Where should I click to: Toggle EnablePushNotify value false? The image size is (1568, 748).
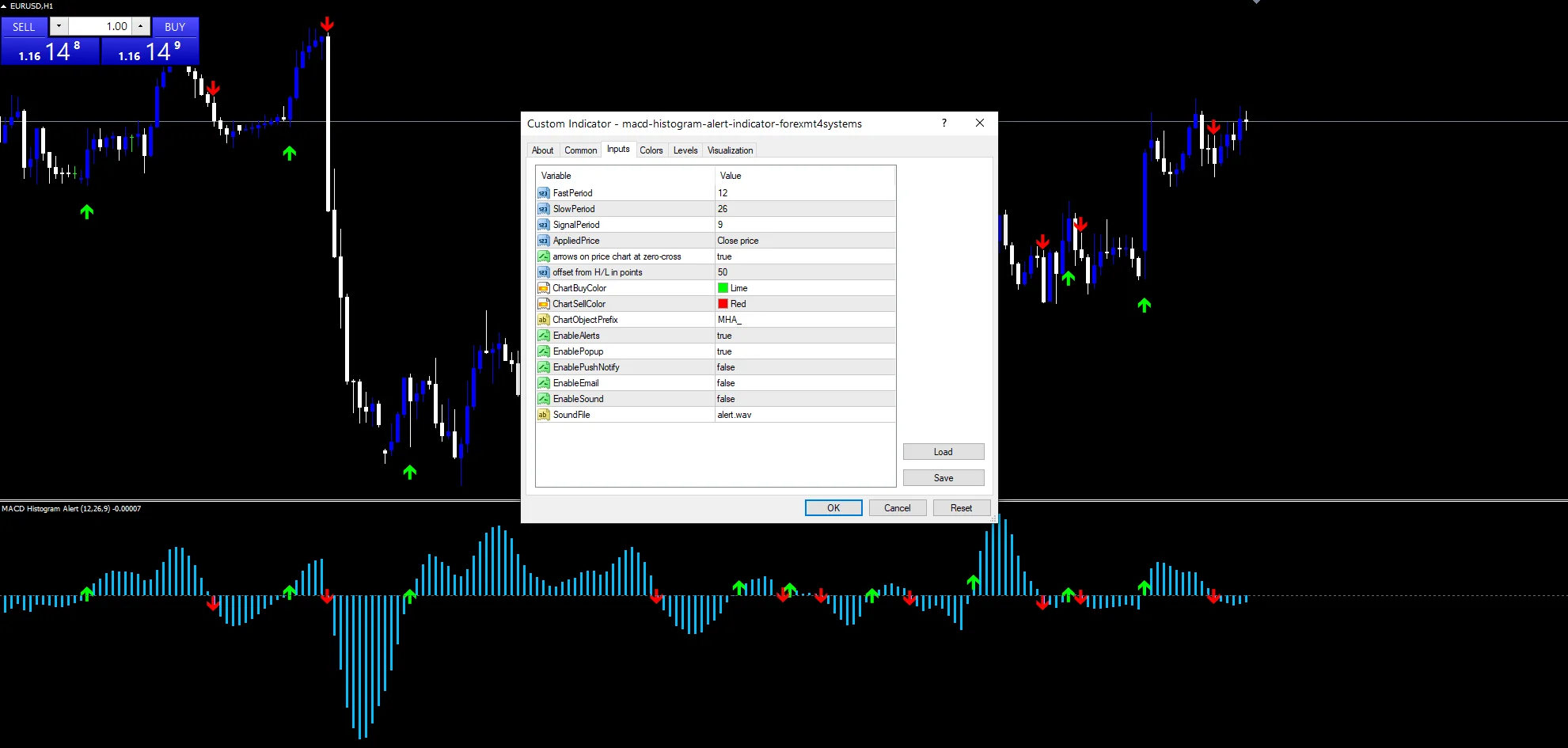[805, 367]
